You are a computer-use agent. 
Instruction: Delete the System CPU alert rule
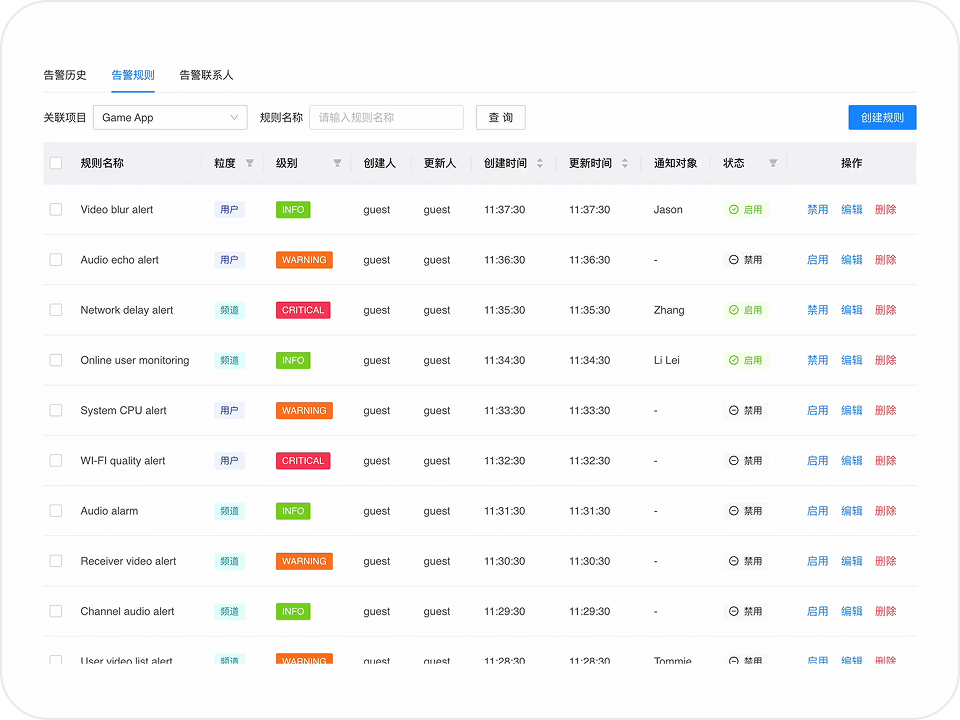click(x=885, y=410)
